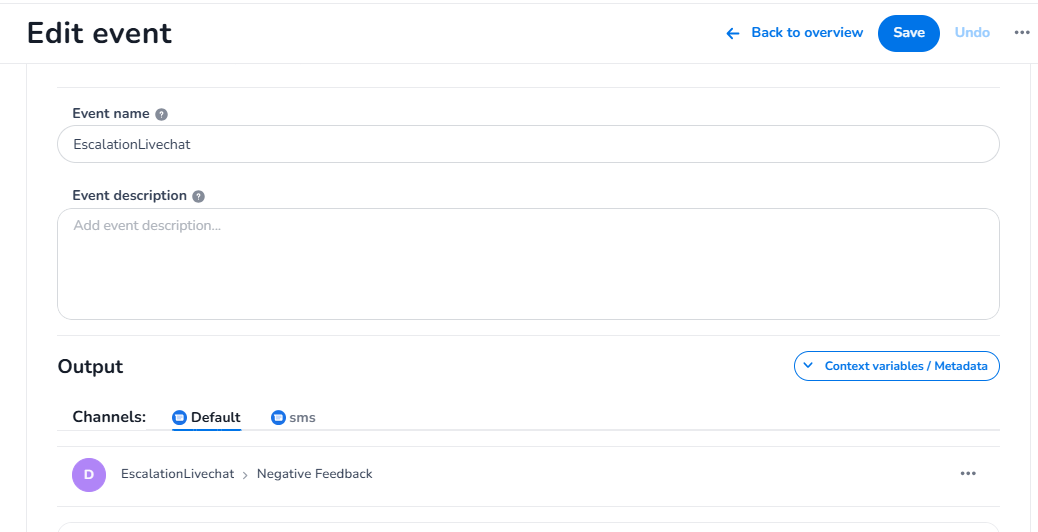Open EscalationLivechat breadcrumb in output row
Viewport: 1038px width, 532px height.
tap(177, 474)
